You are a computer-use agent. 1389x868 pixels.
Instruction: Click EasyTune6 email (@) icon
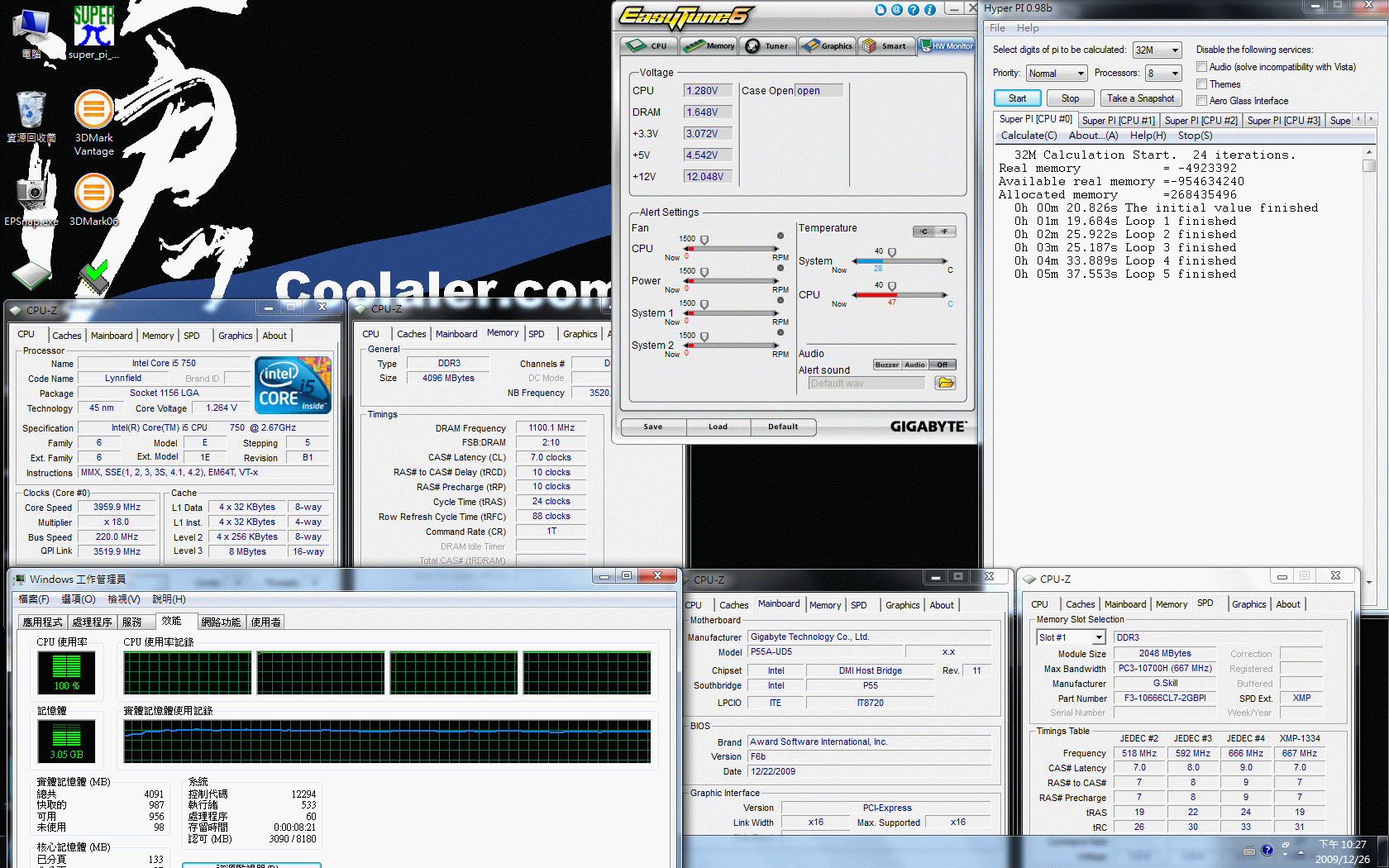pyautogui.click(x=897, y=10)
